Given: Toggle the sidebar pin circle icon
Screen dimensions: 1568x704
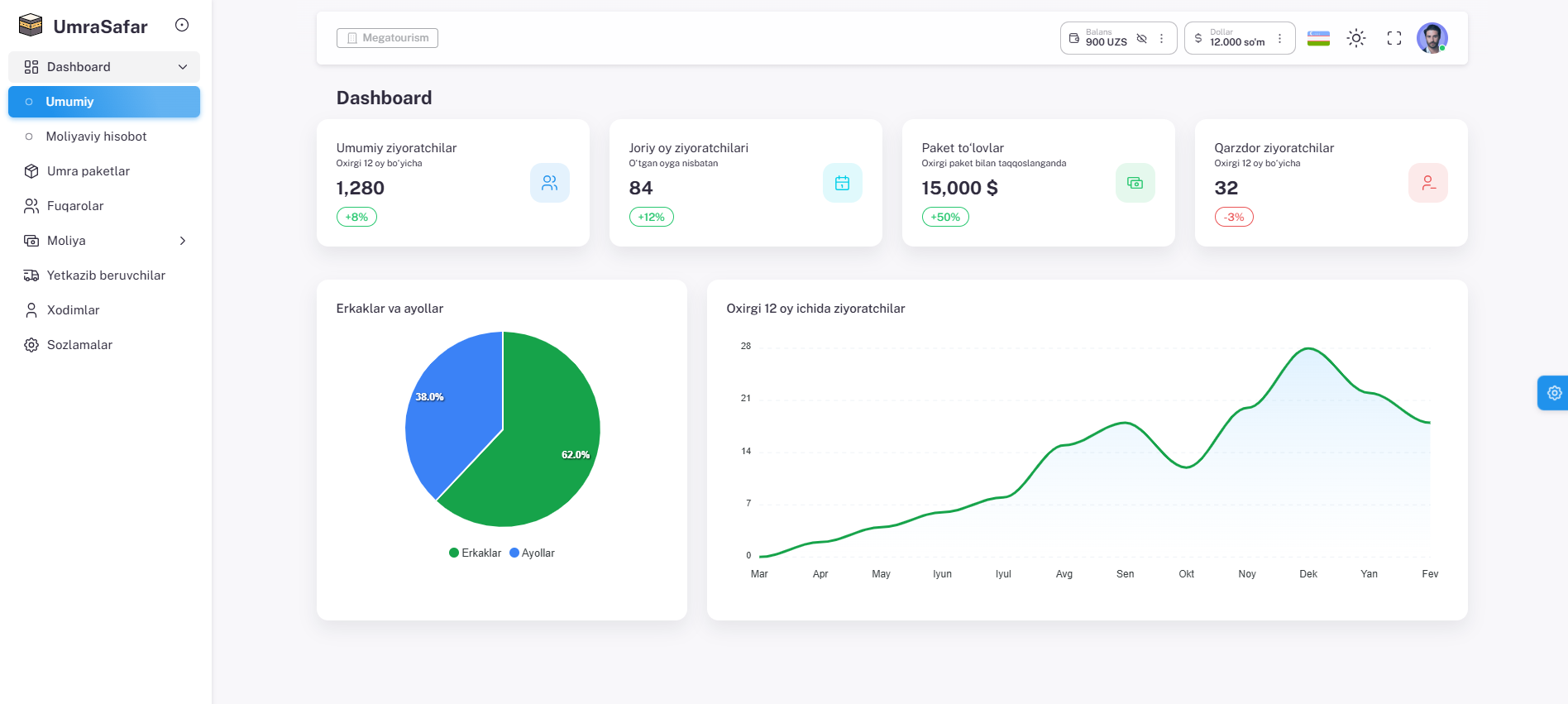Looking at the screenshot, I should click(182, 25).
